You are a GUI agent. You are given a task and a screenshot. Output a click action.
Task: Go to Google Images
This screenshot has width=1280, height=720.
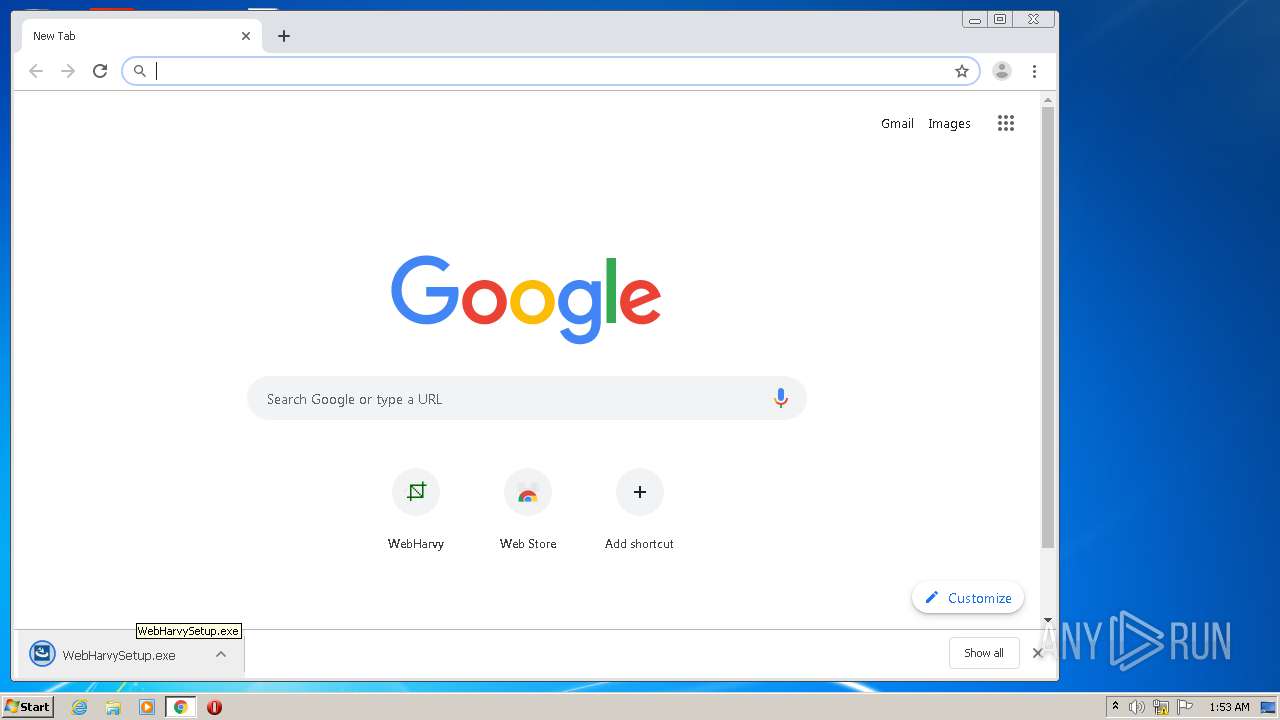click(x=949, y=123)
